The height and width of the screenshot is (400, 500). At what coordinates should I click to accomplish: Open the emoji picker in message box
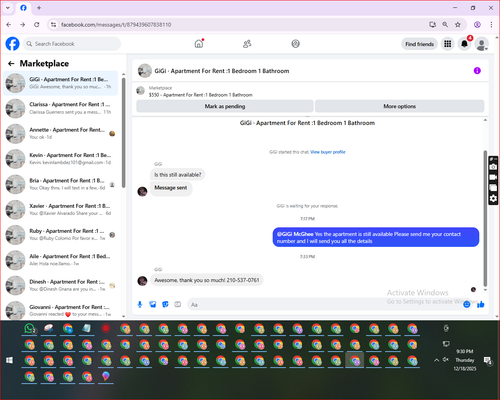click(467, 304)
